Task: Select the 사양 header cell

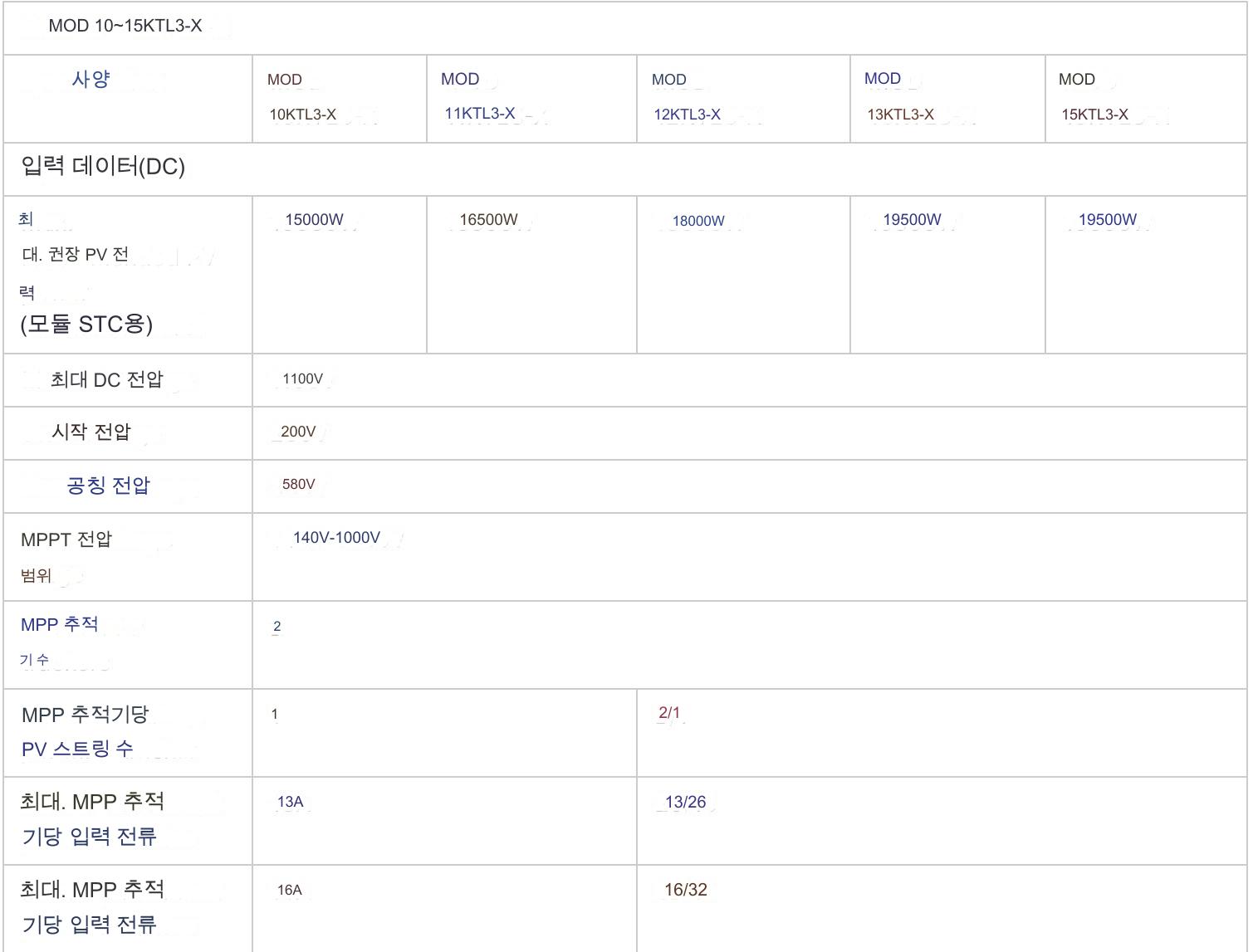Action: point(91,79)
